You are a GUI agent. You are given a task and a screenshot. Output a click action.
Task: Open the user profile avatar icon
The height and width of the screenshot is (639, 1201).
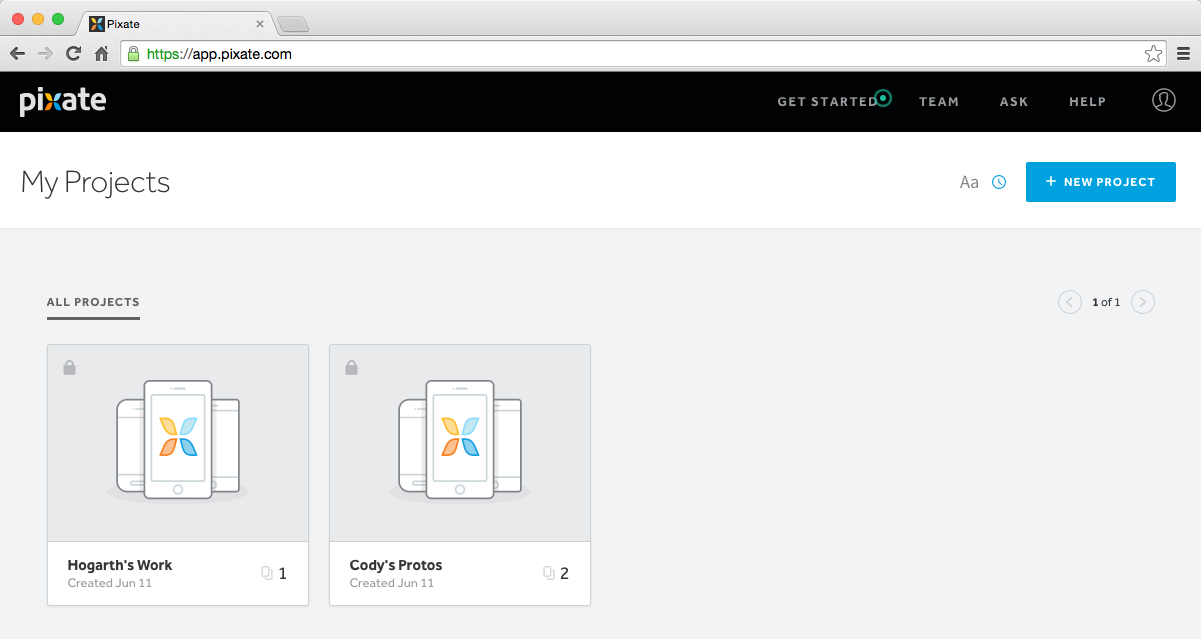(1163, 100)
